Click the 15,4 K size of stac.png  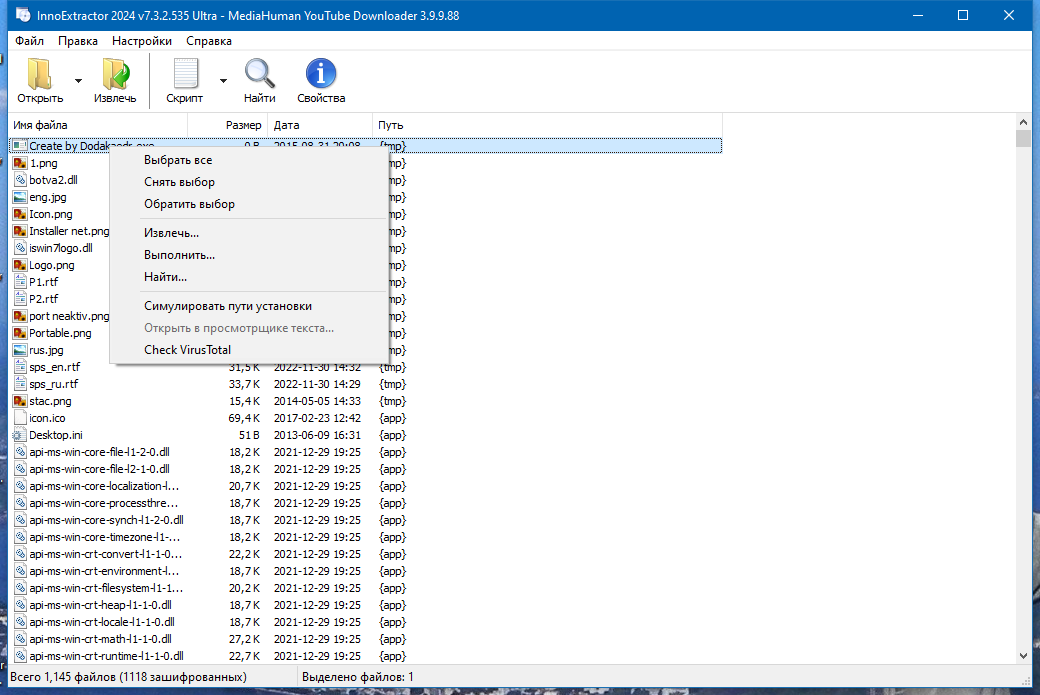244,401
